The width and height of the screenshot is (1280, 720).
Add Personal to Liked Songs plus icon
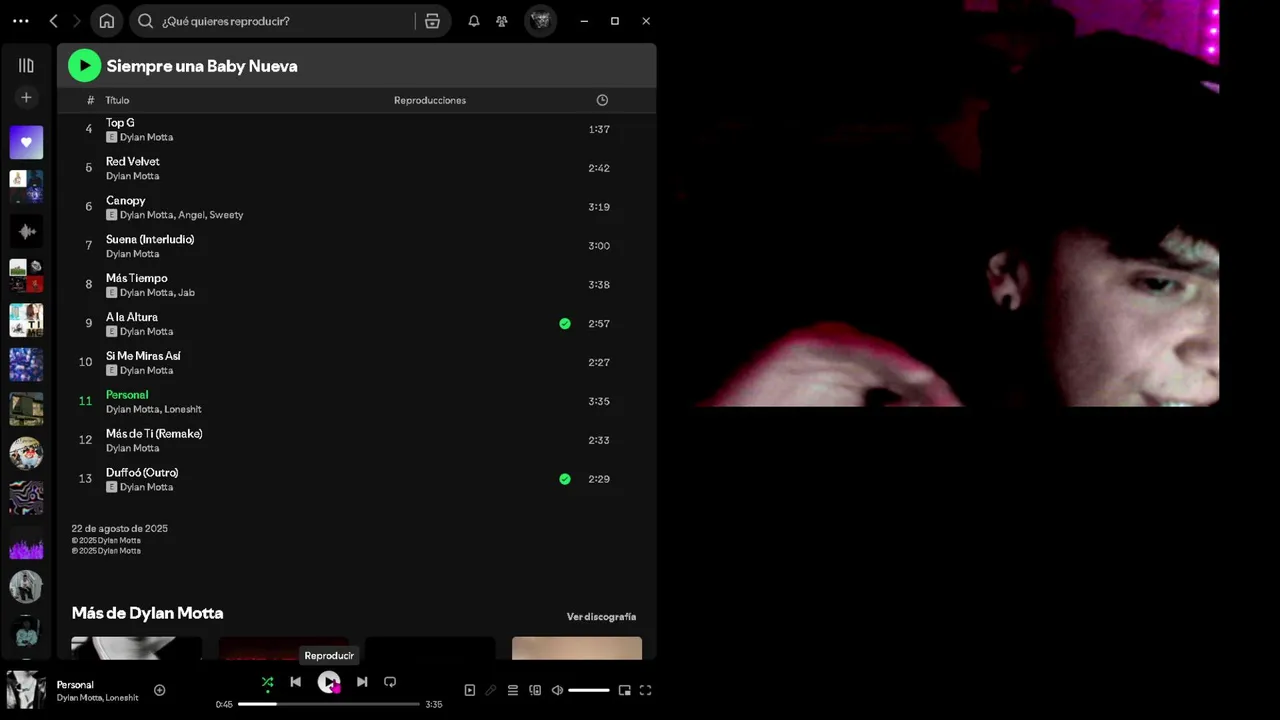tap(159, 690)
